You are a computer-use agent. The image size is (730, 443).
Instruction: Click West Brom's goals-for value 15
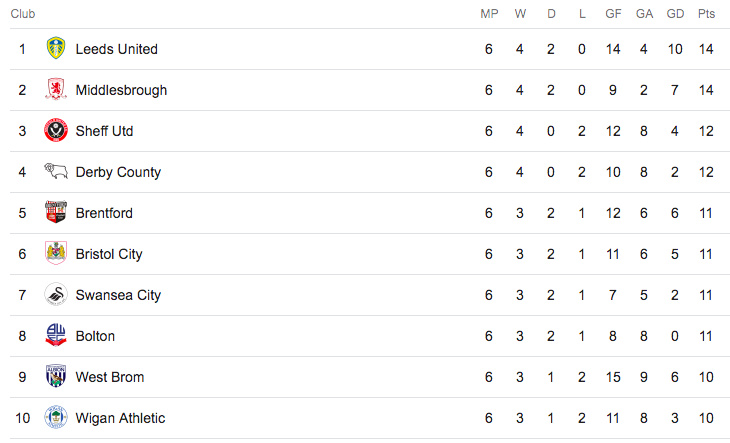click(613, 377)
